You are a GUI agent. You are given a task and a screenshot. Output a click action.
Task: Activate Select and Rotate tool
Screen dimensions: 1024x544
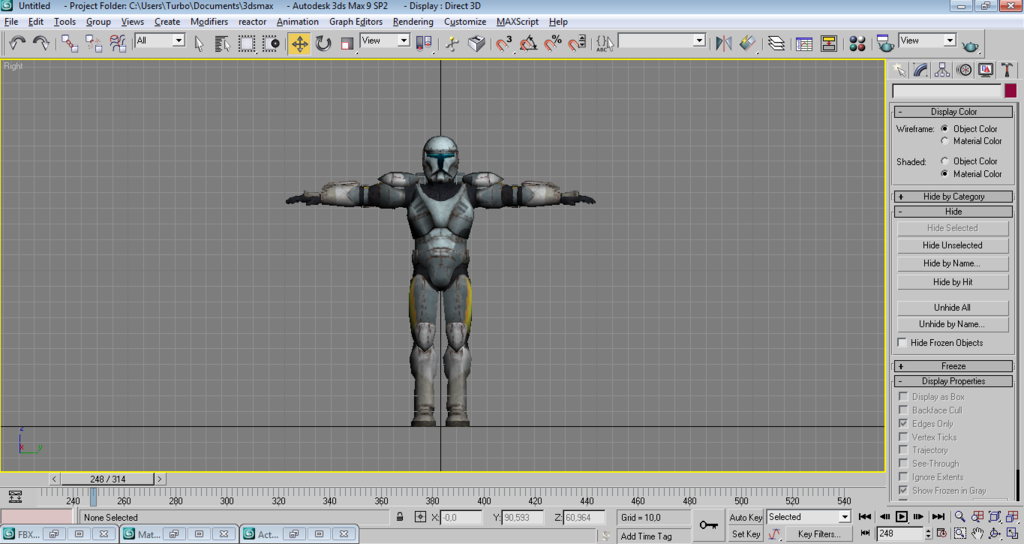tap(323, 44)
